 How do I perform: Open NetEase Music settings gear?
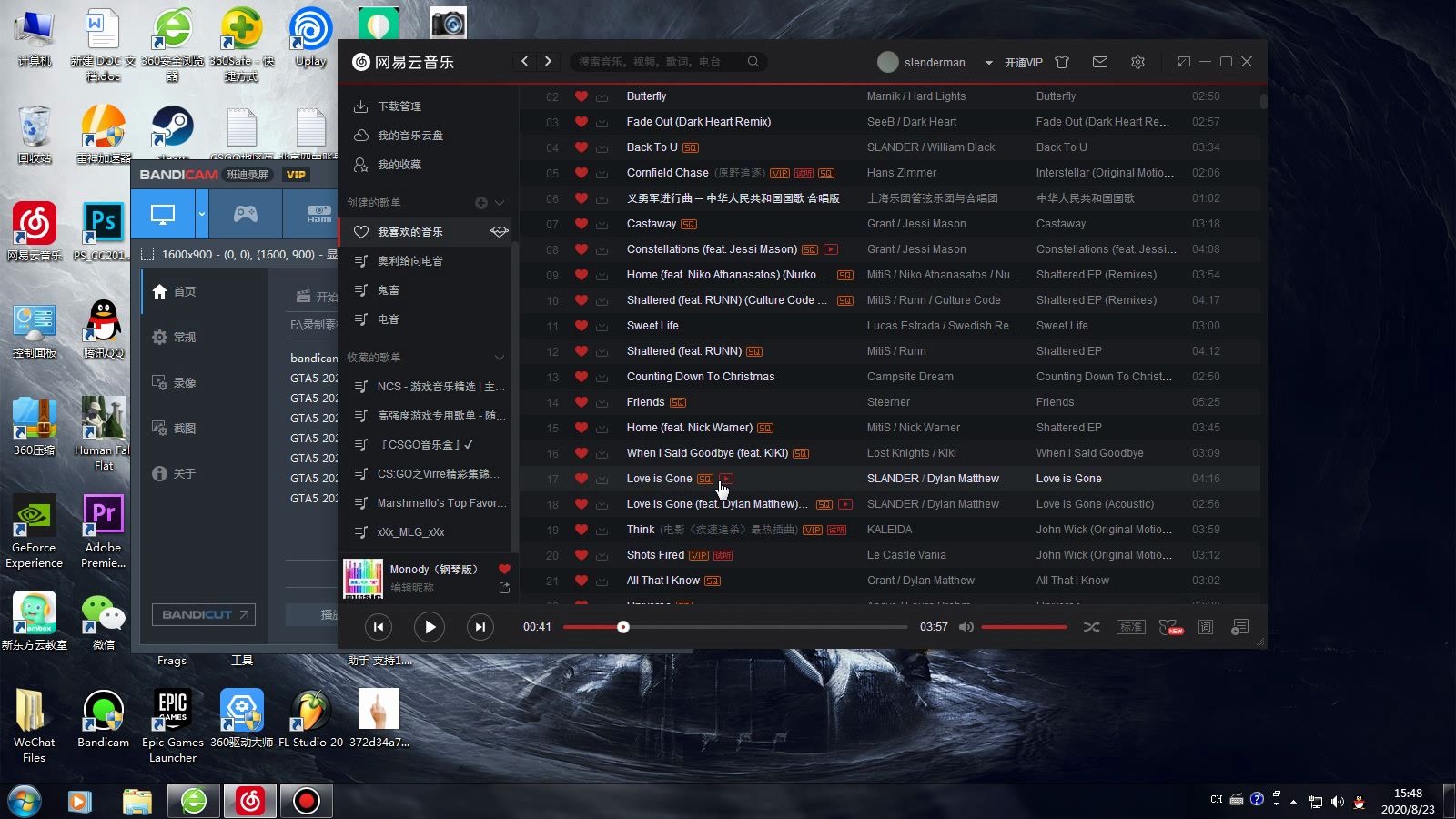click(1137, 62)
